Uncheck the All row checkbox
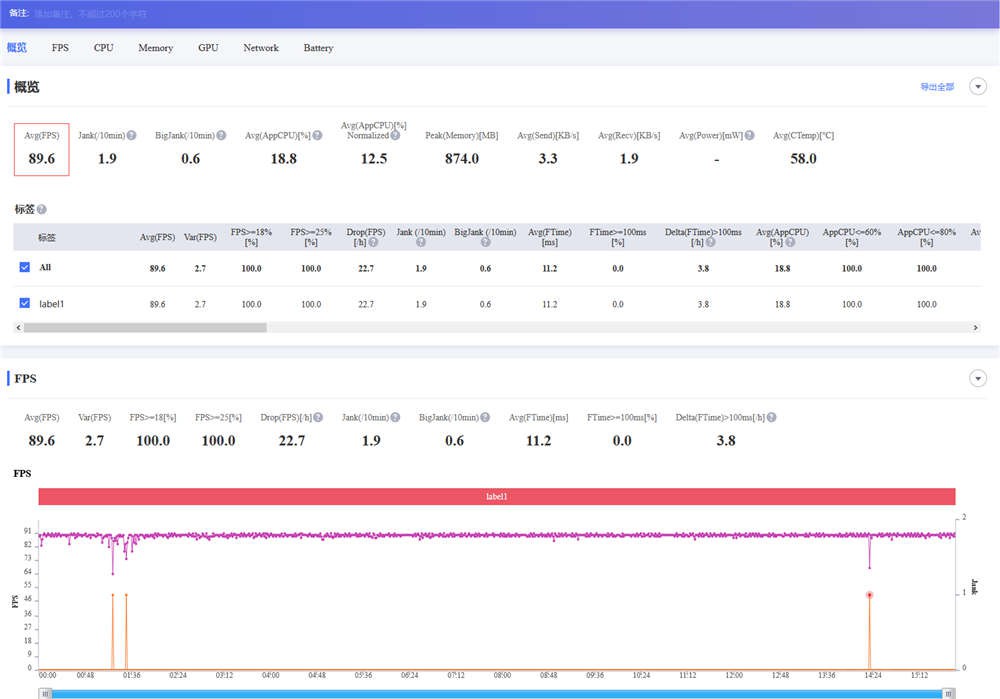The width and height of the screenshot is (1000, 699). pyautogui.click(x=25, y=267)
